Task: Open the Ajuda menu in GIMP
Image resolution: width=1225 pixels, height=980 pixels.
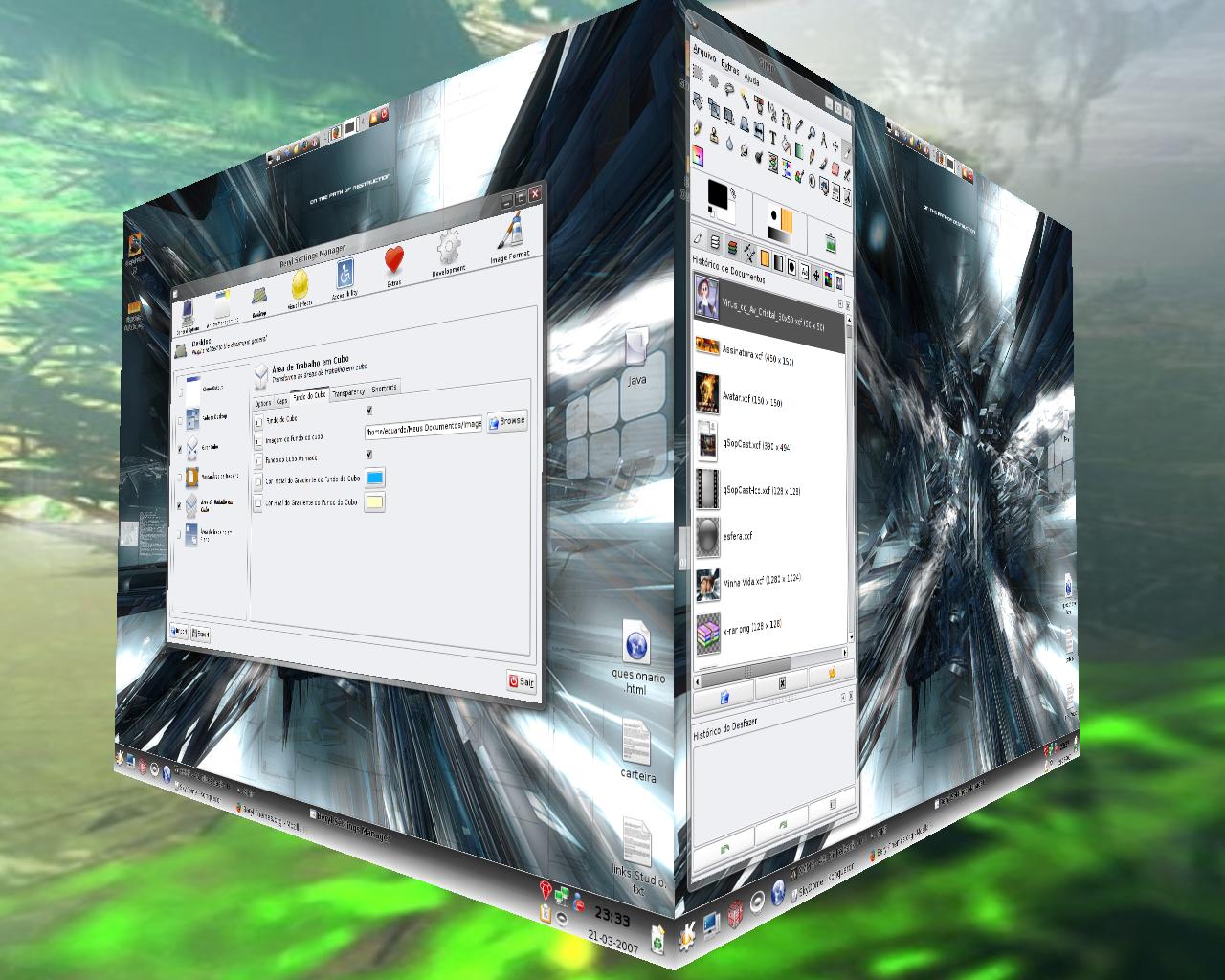Action: (751, 79)
